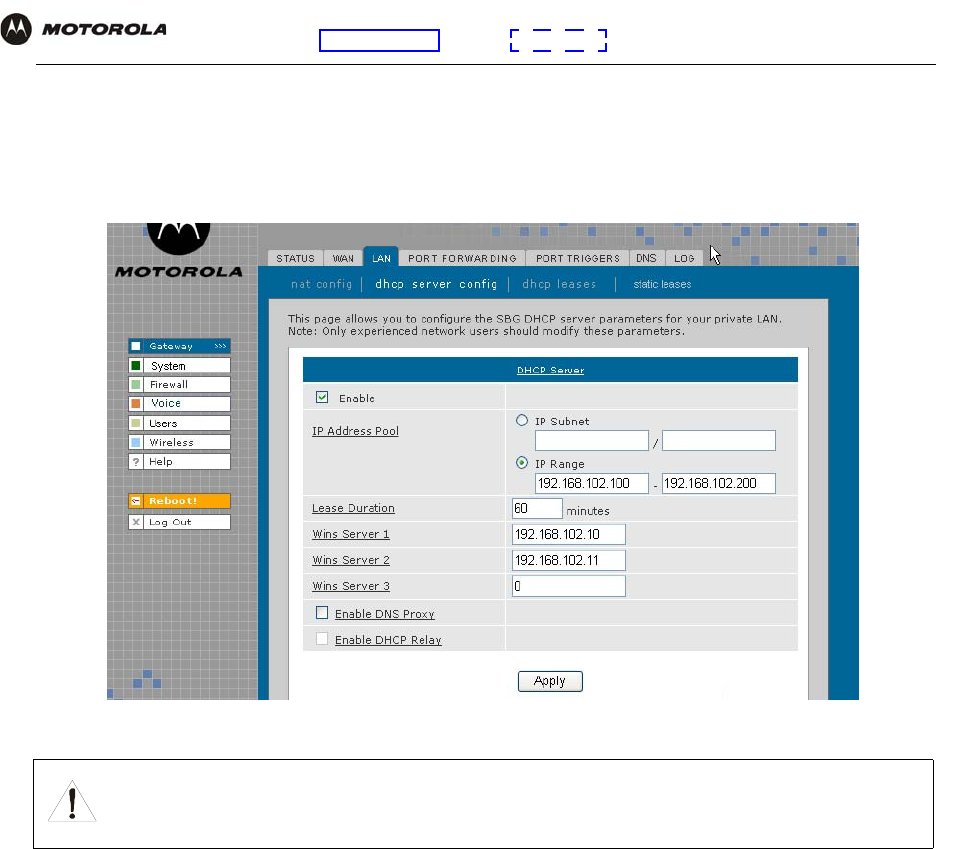965x849 pixels.
Task: Click the orange Reboot! button
Action: [179, 501]
